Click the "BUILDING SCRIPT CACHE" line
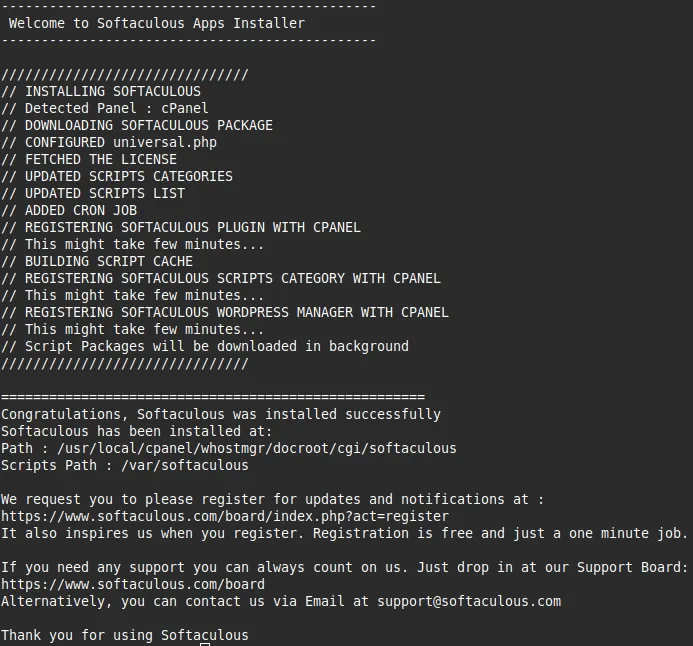Viewport: 693px width, 646px height. [x=108, y=261]
